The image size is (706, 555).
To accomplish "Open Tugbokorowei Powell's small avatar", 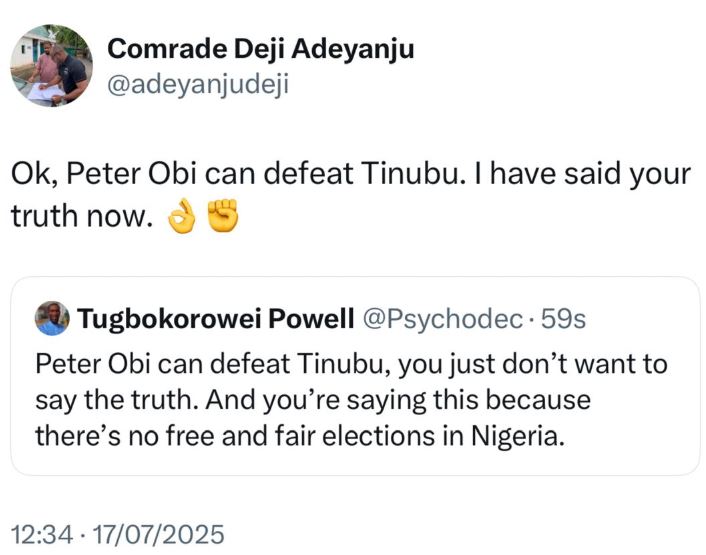I will (x=52, y=318).
